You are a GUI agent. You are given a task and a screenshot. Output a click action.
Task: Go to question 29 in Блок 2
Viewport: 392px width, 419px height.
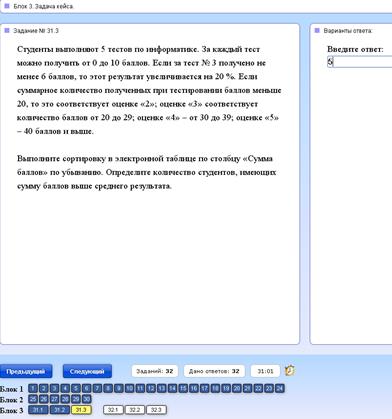76,399
